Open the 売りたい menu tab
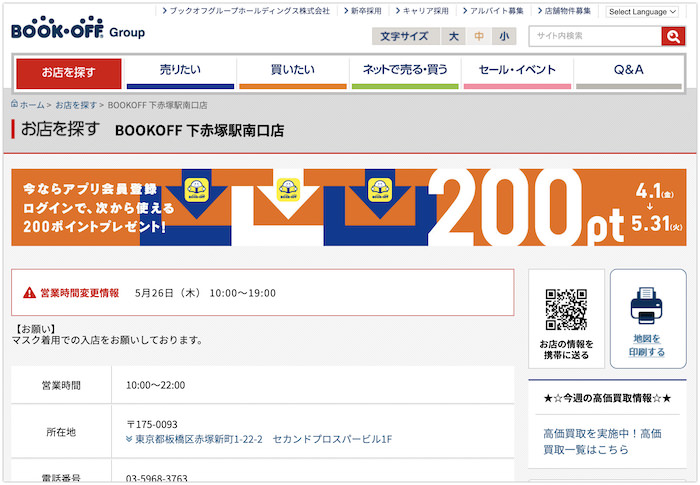Screen dimensions: 700x485 pyautogui.click(x=180, y=73)
